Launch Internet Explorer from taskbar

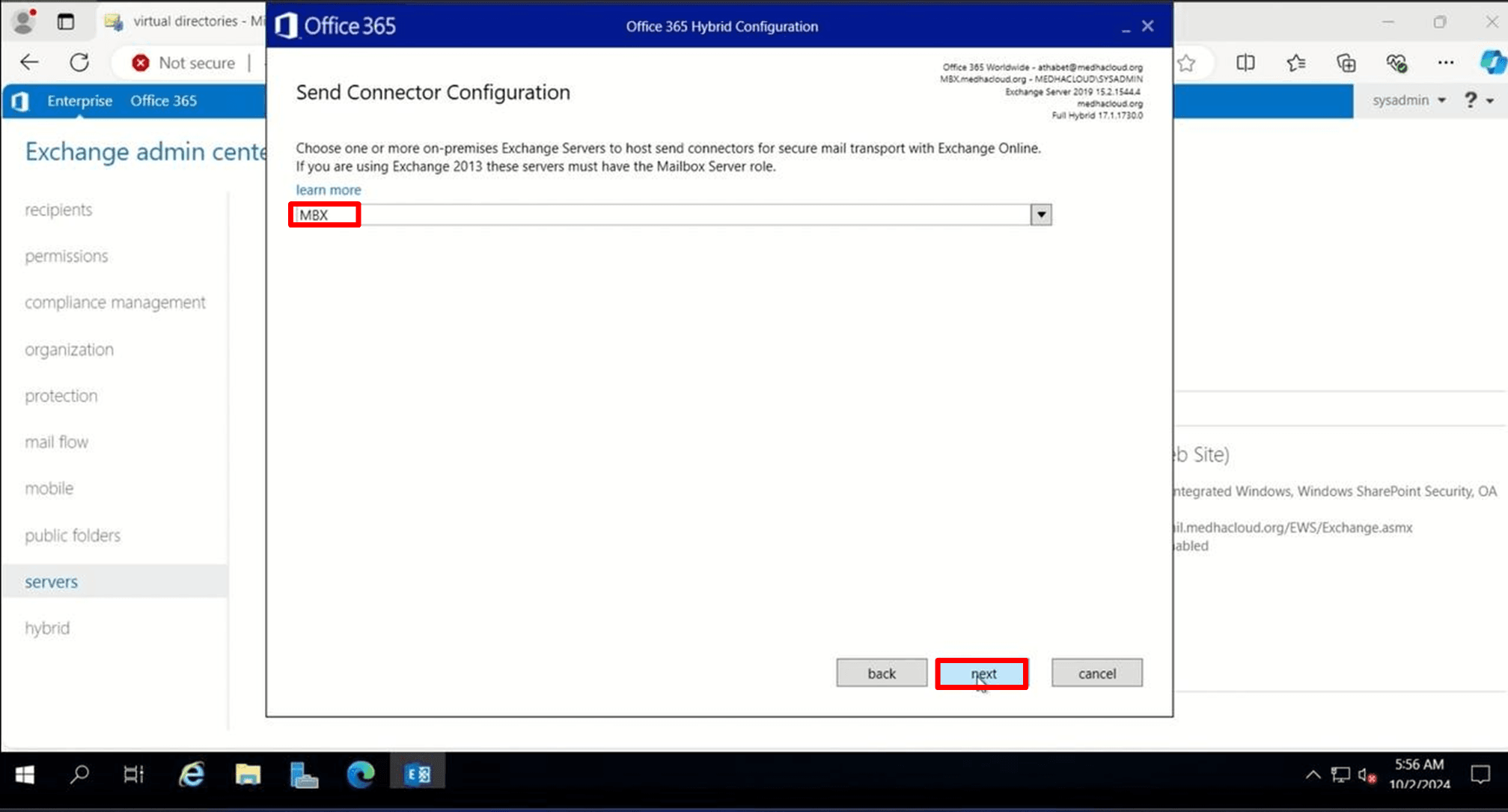192,774
